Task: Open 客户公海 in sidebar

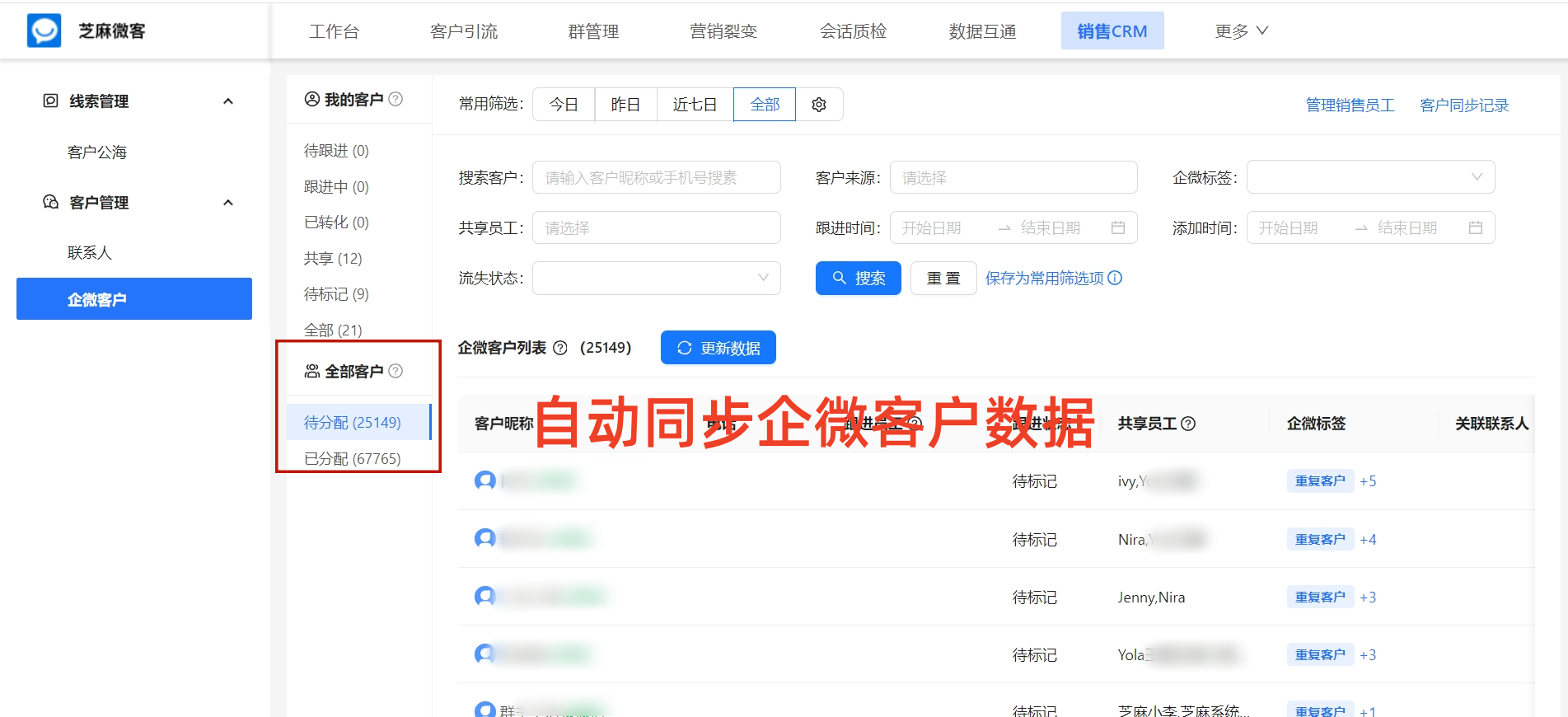Action: [x=97, y=152]
